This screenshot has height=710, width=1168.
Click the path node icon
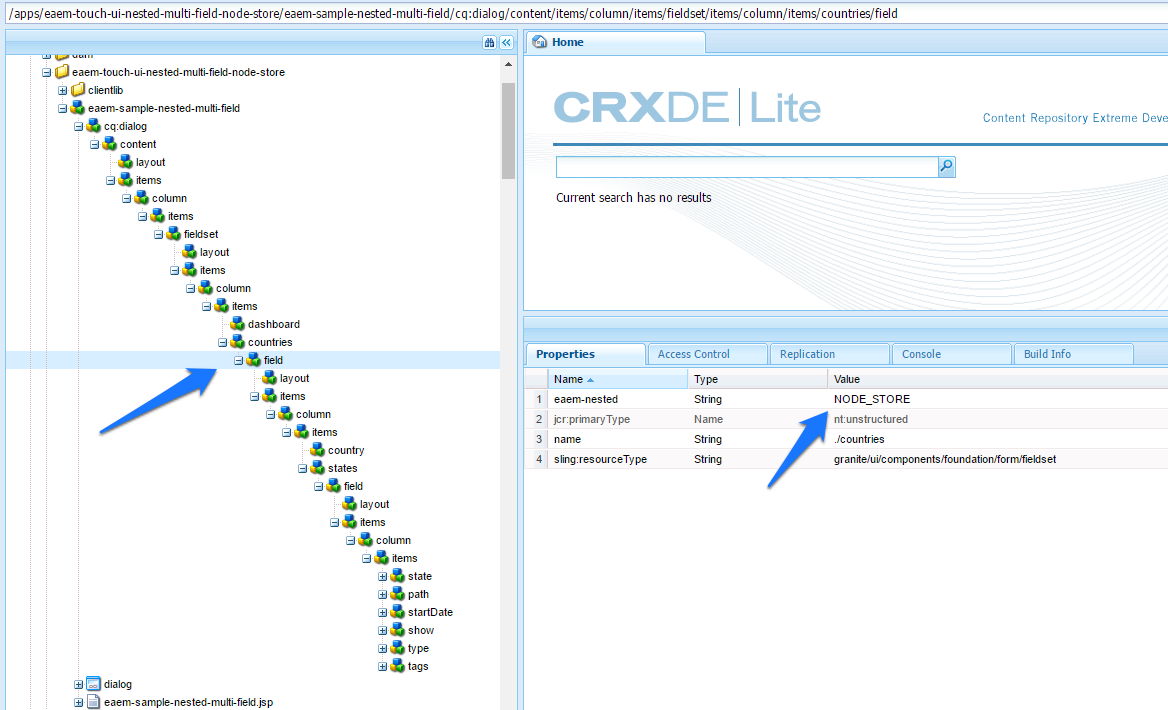398,595
